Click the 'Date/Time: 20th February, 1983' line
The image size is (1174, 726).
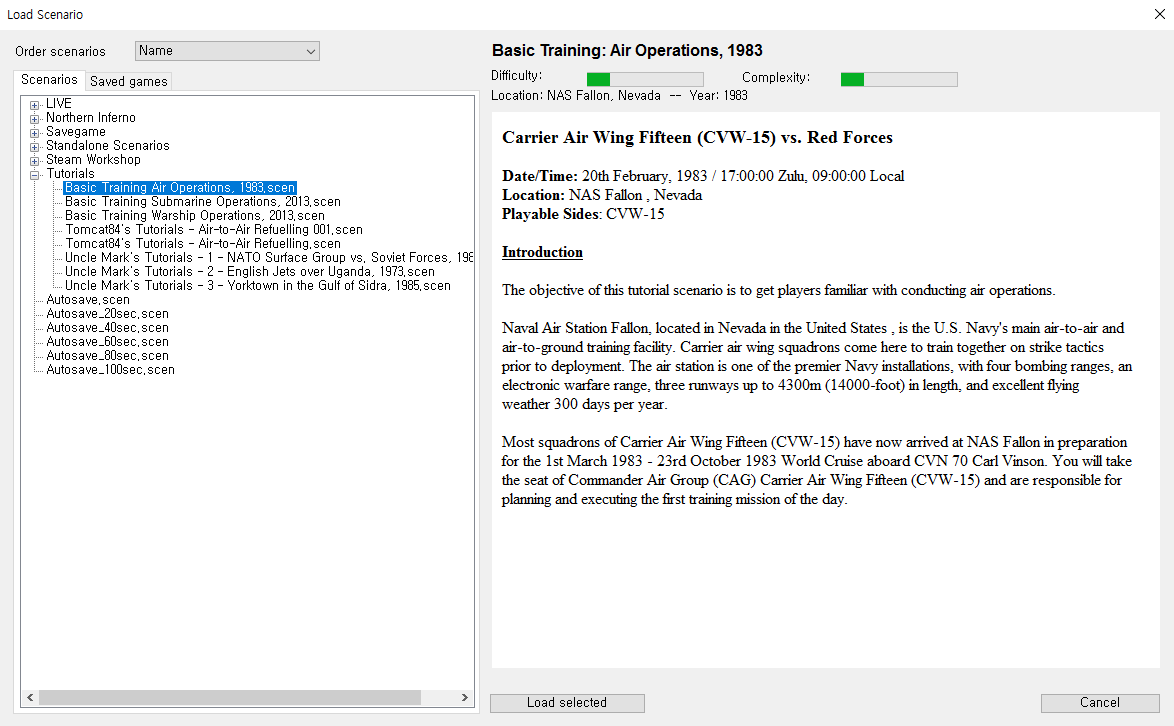(x=703, y=176)
